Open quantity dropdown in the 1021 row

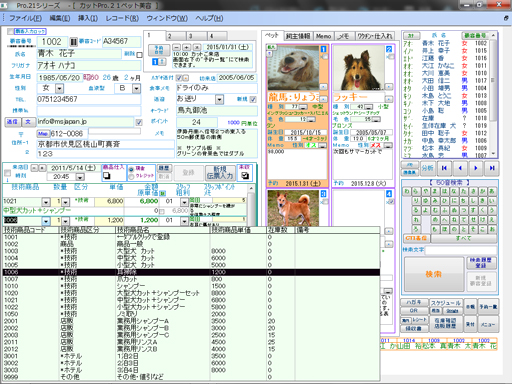(x=65, y=202)
